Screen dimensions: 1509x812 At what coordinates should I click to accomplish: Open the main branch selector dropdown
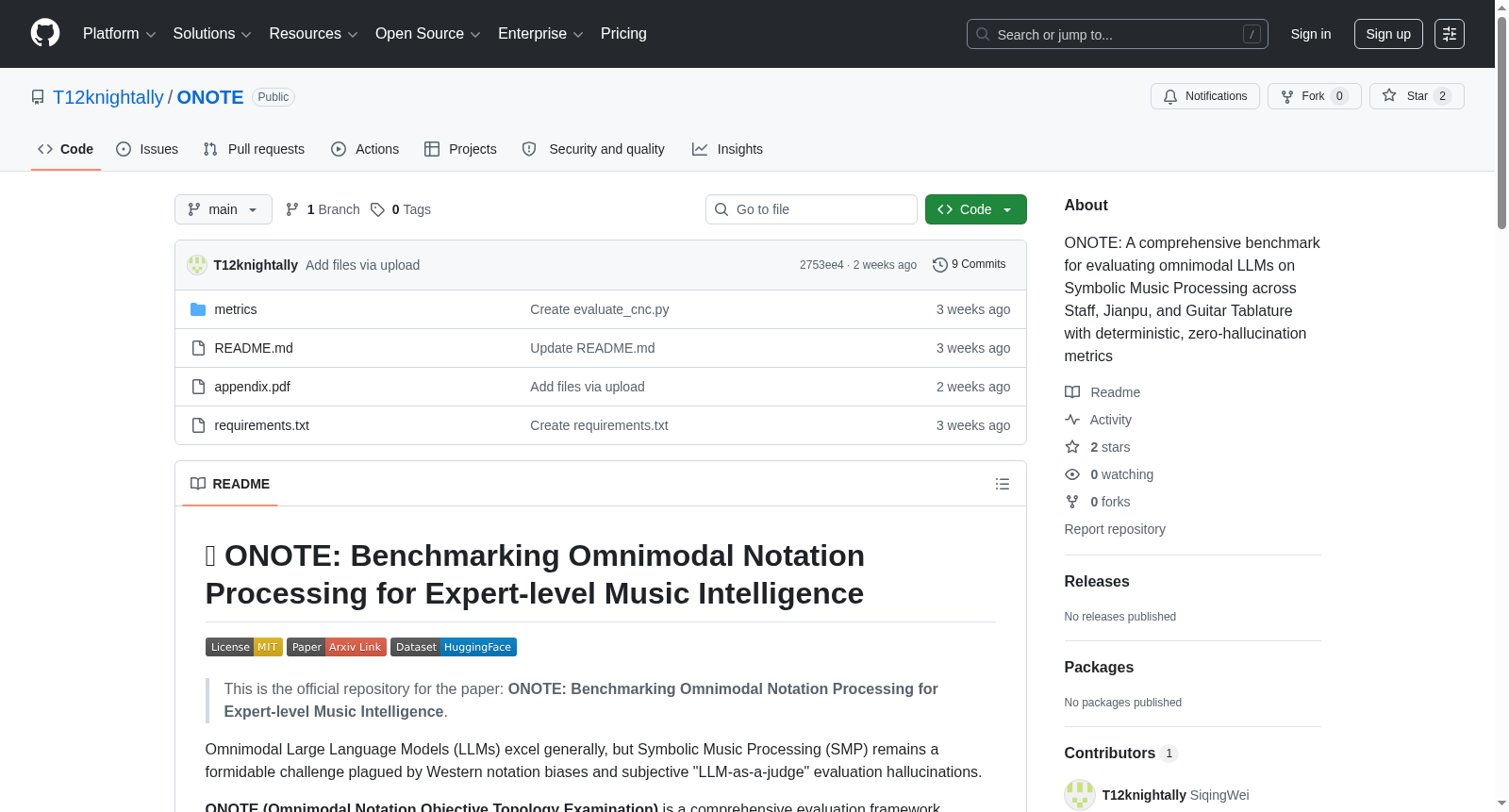pos(224,209)
